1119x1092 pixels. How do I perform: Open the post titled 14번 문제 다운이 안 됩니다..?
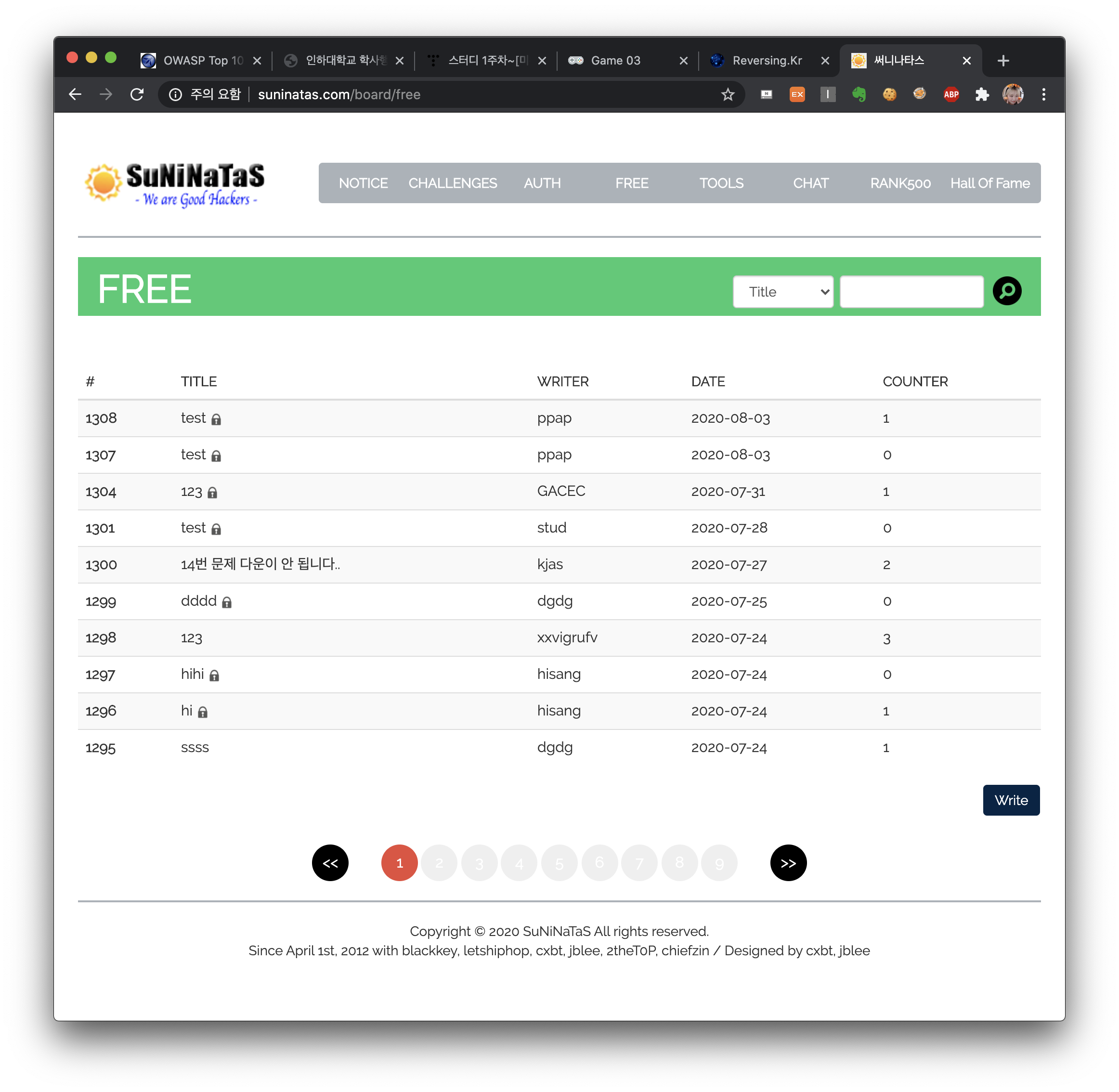pyautogui.click(x=260, y=564)
